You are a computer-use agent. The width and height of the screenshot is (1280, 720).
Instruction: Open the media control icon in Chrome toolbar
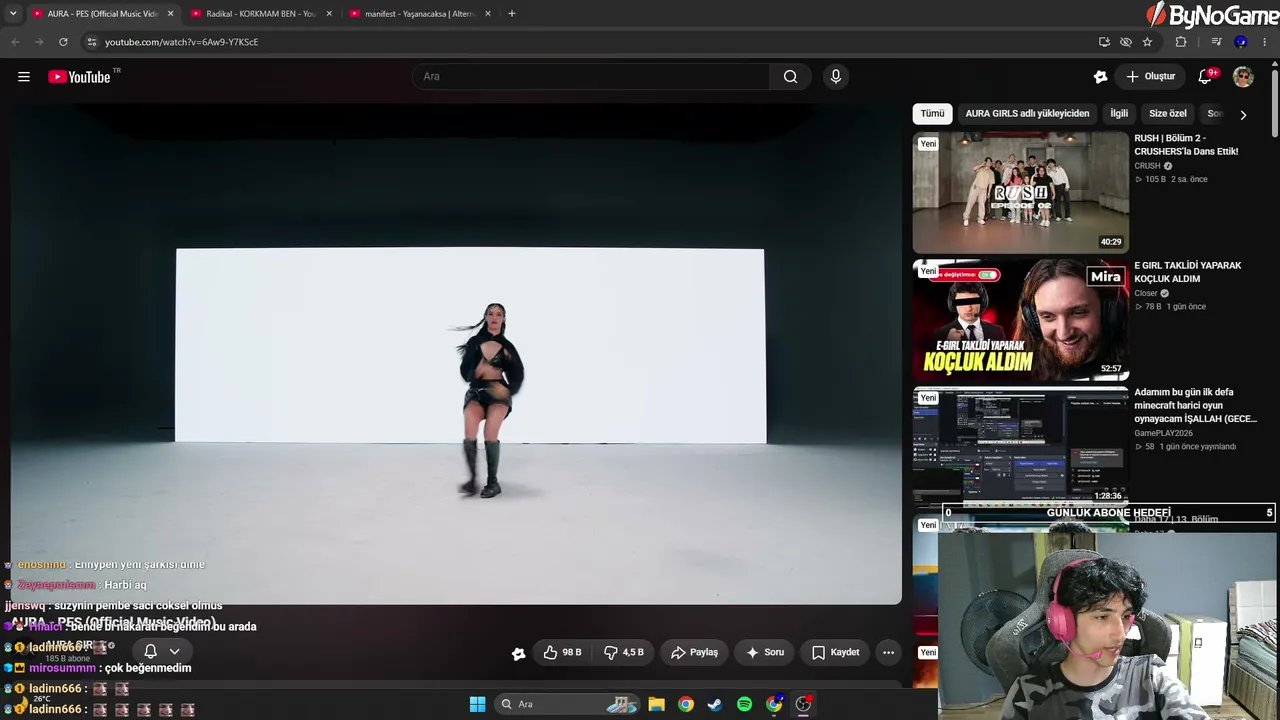pyautogui.click(x=1216, y=42)
